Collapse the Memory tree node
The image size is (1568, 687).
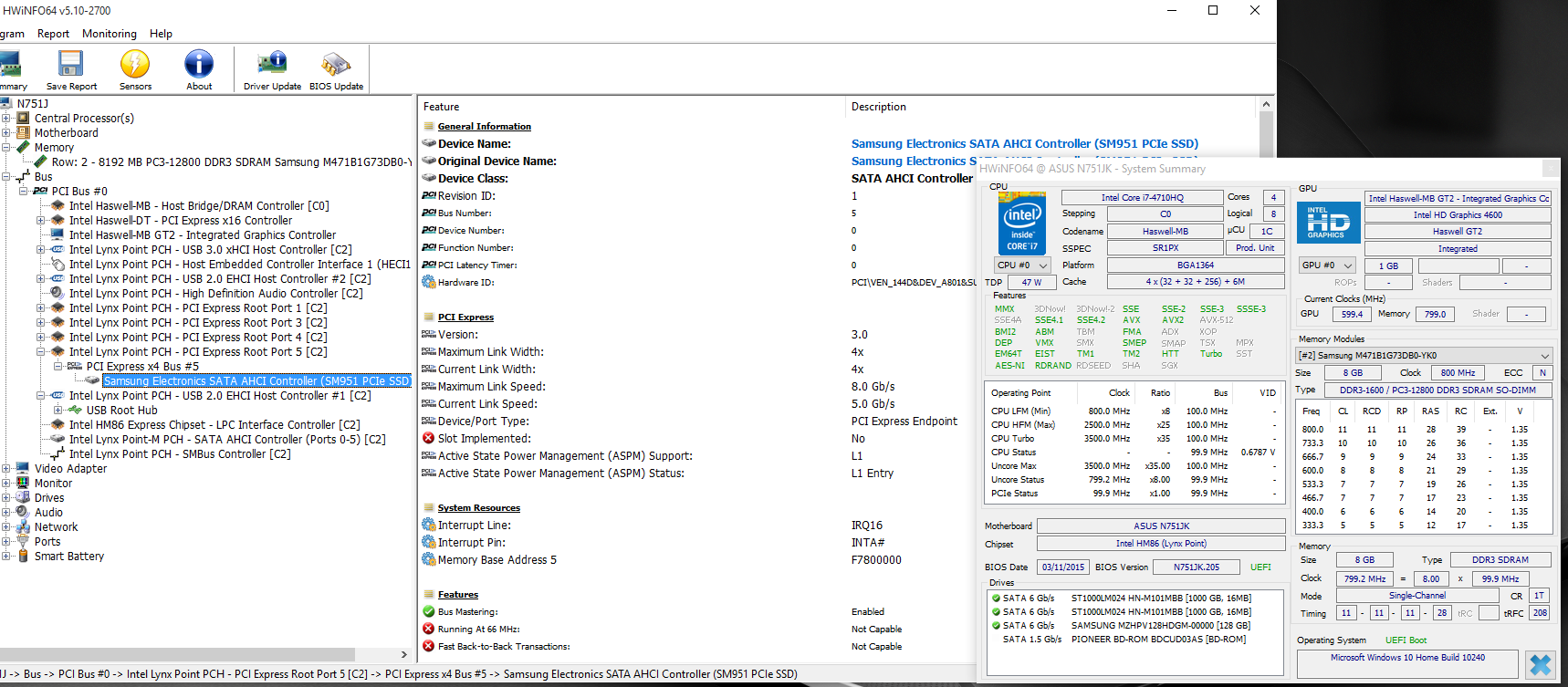point(6,148)
